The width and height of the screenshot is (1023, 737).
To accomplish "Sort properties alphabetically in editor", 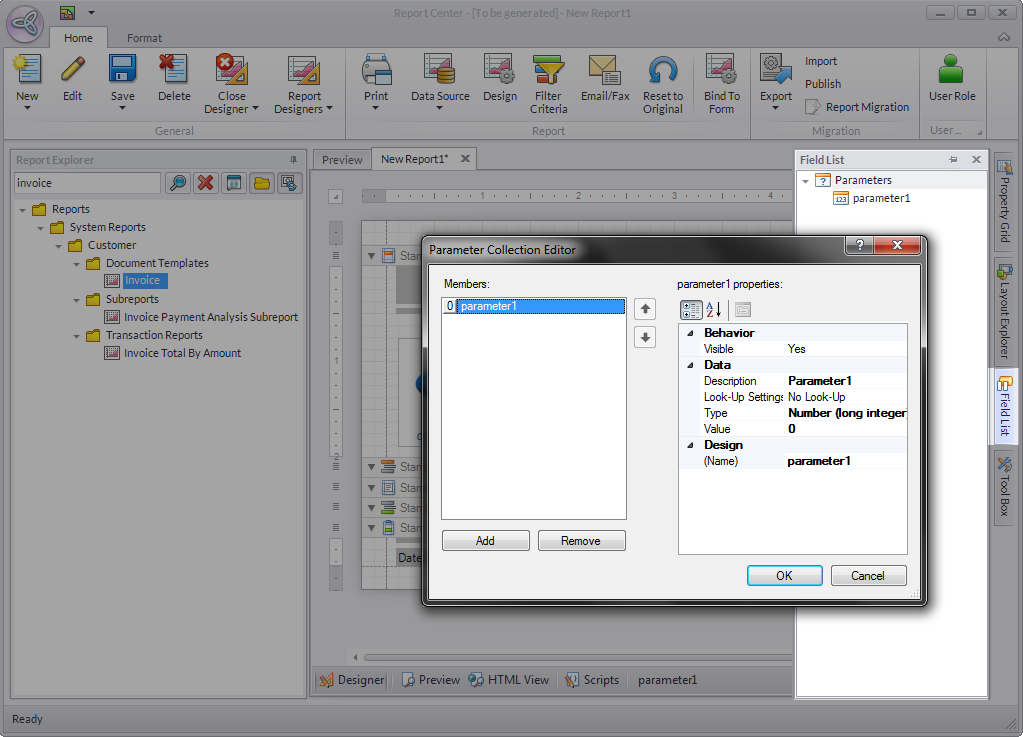I will pyautogui.click(x=714, y=310).
